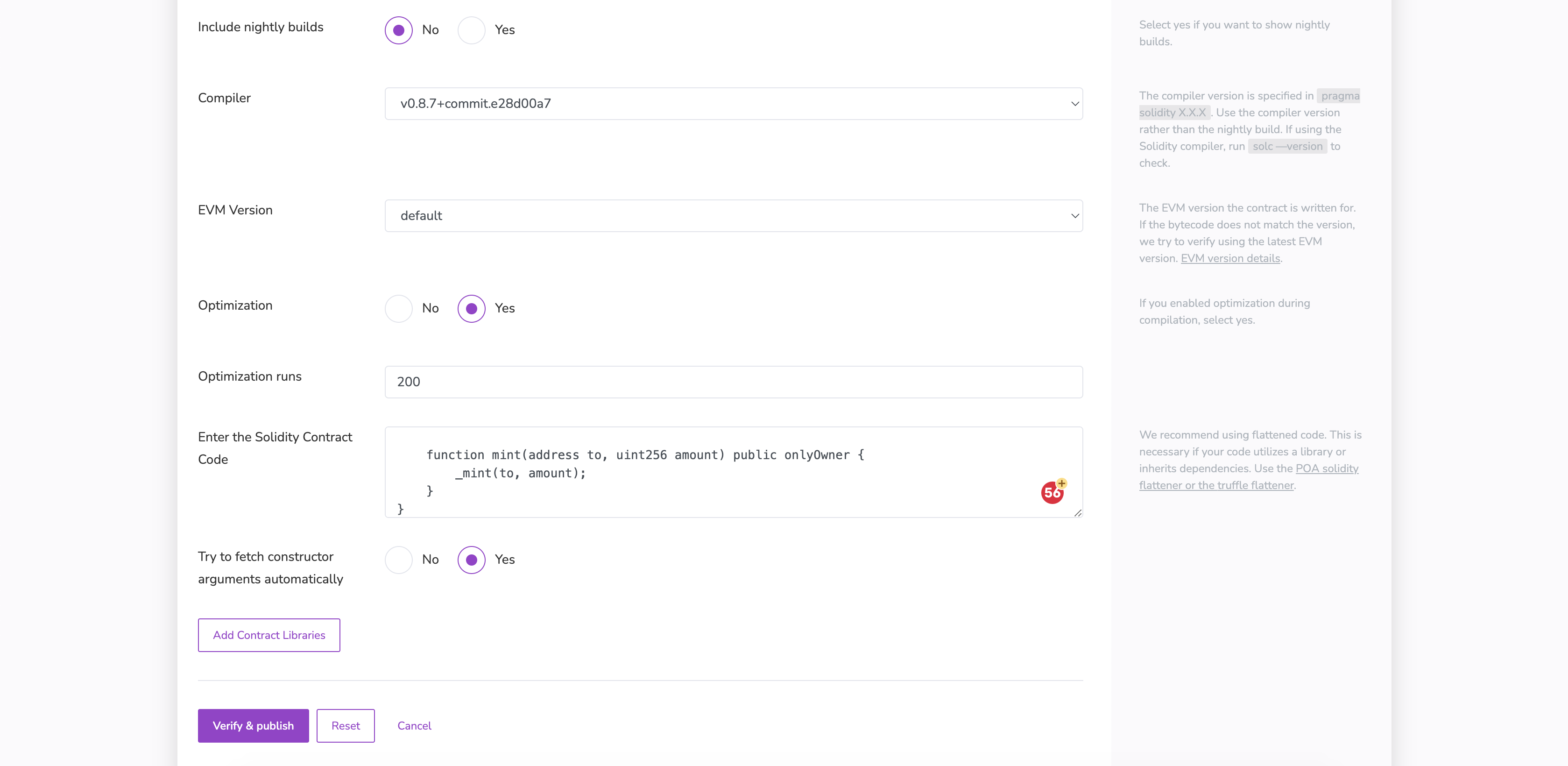
Task: Click the textarea resize handle corner
Action: pos(1077,513)
